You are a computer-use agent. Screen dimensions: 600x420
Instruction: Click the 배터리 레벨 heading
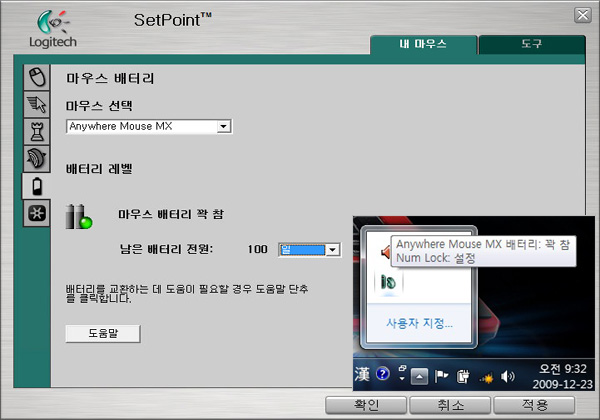(x=99, y=169)
